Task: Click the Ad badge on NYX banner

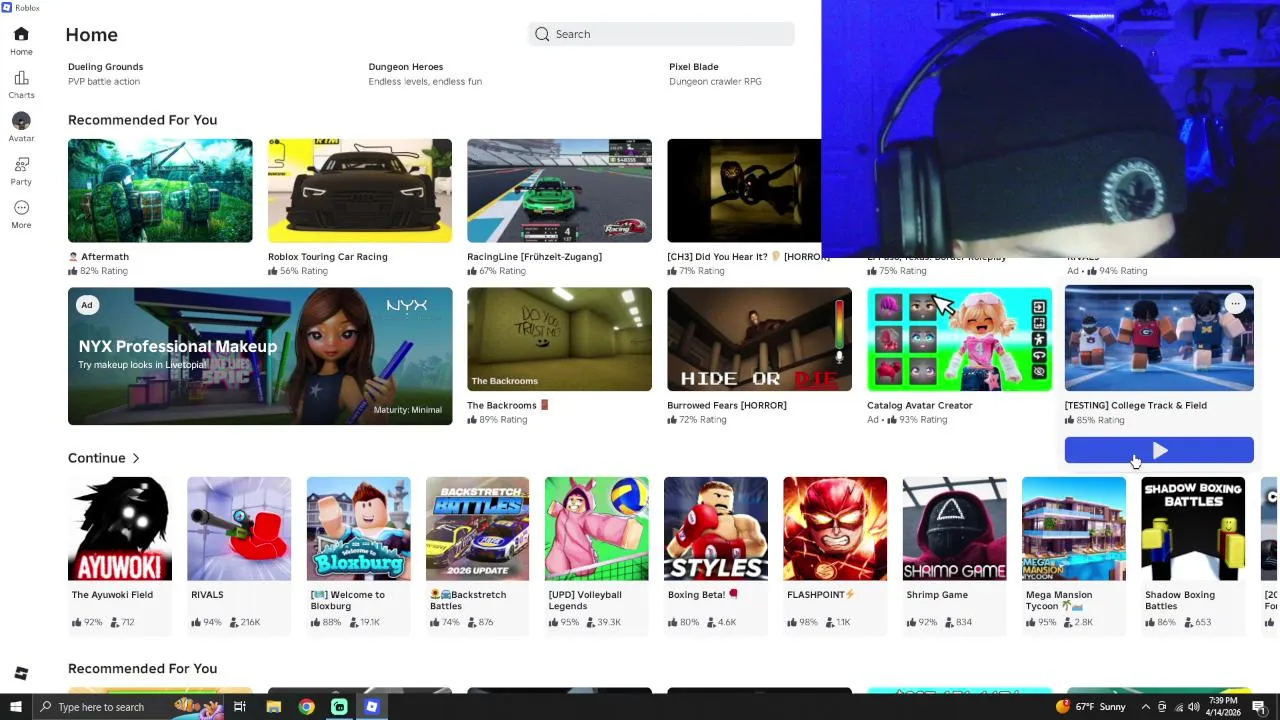Action: coord(87,305)
